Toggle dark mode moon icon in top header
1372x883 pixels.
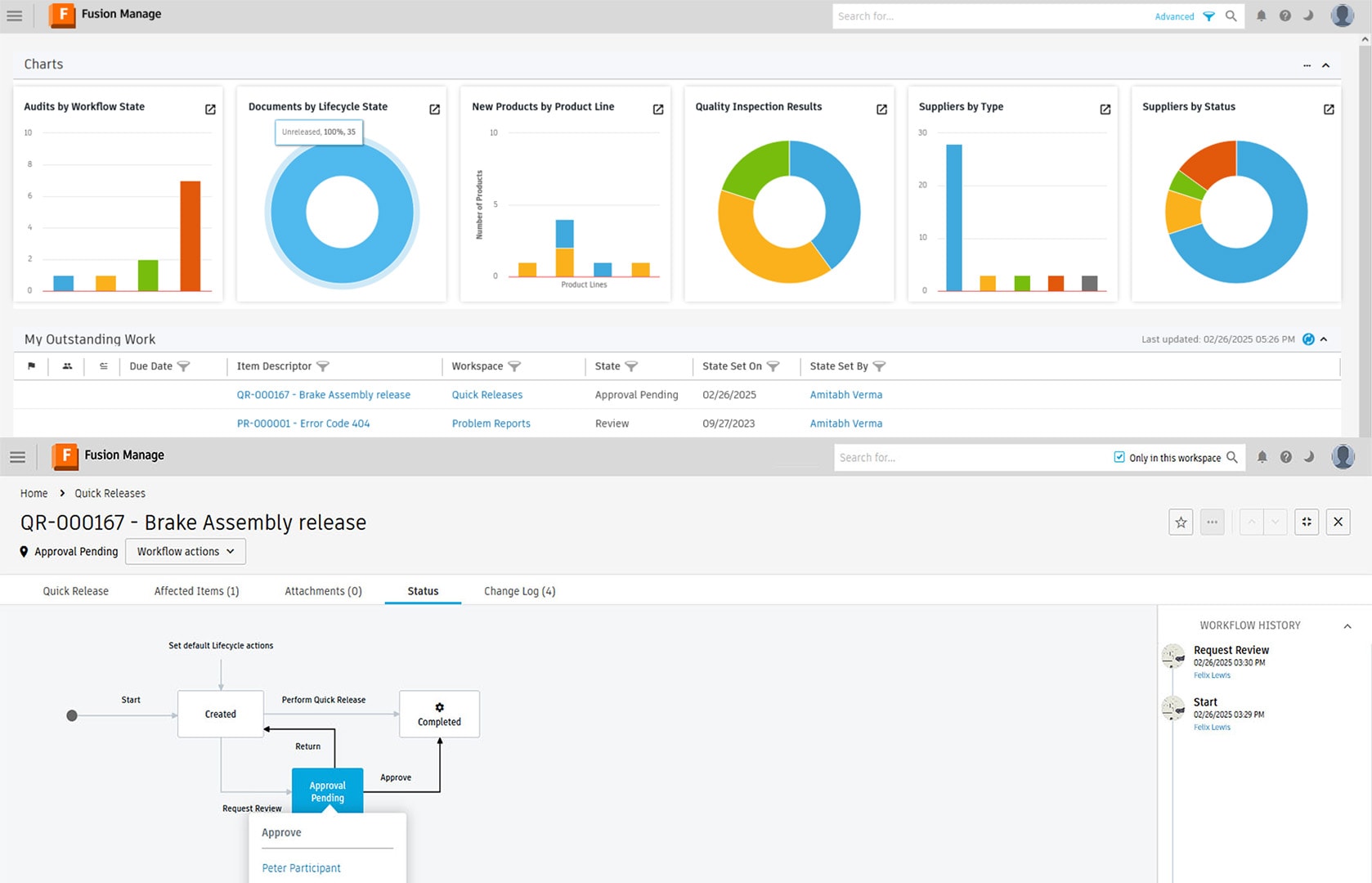[1308, 16]
